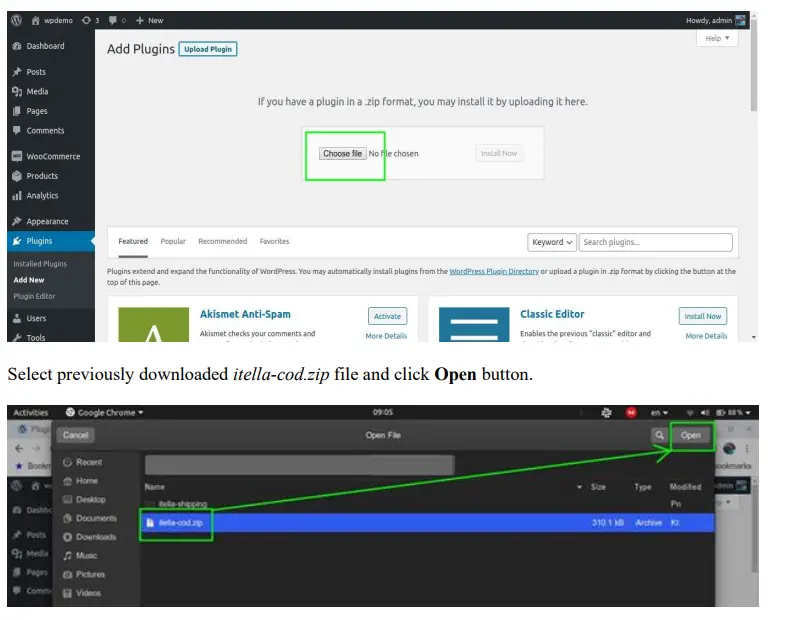Click the volume icon in top bar

point(705,413)
